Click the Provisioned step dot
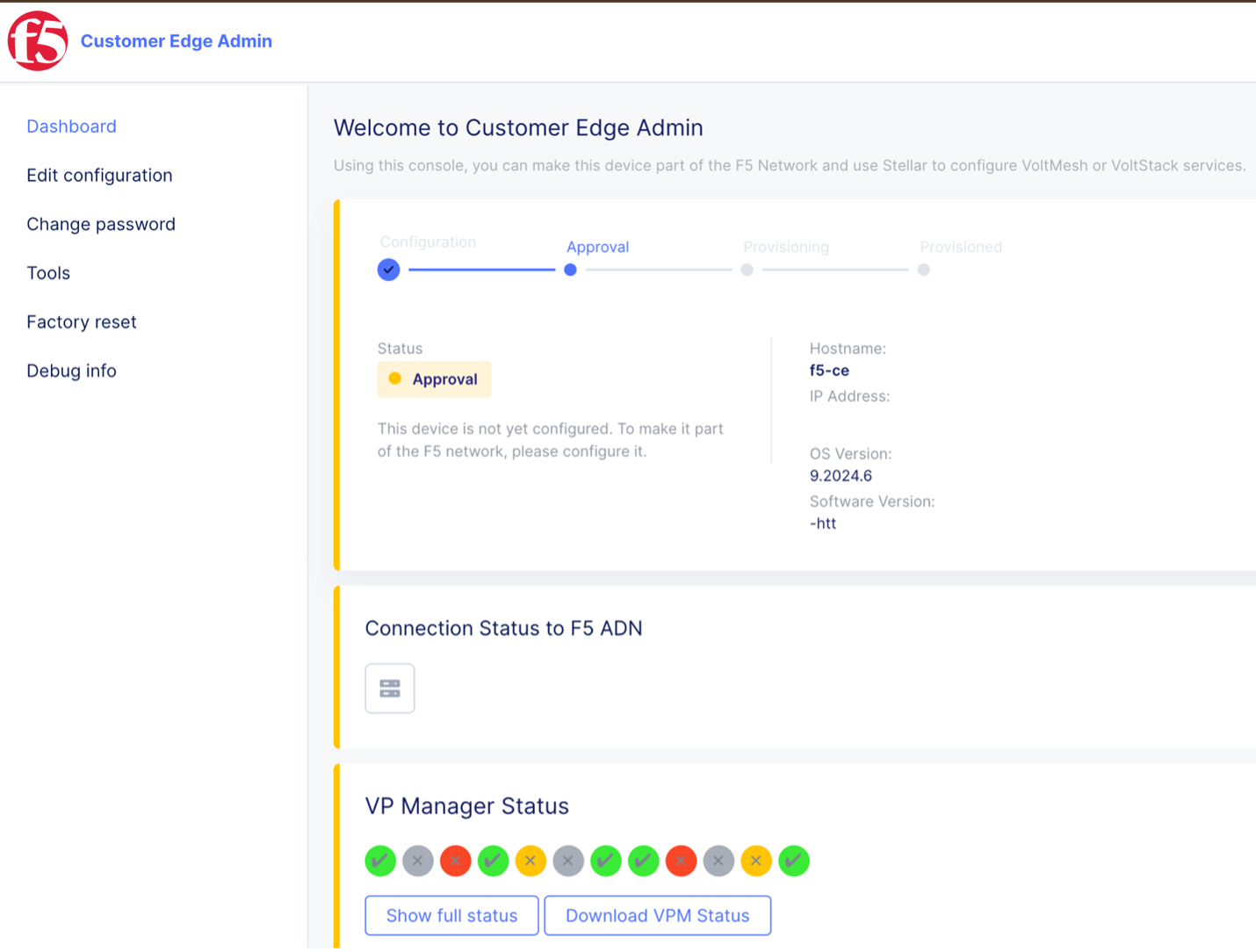This screenshot has width=1256, height=952. [923, 270]
